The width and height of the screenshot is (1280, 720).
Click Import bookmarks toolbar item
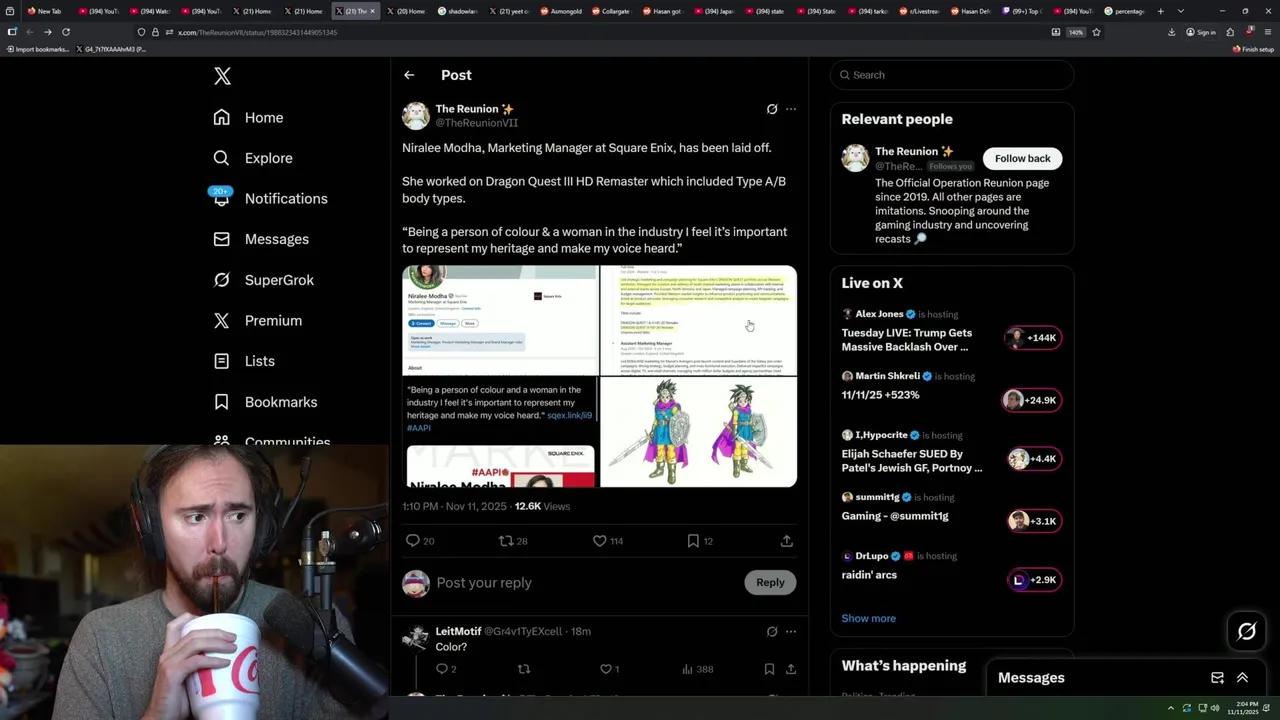coord(37,49)
